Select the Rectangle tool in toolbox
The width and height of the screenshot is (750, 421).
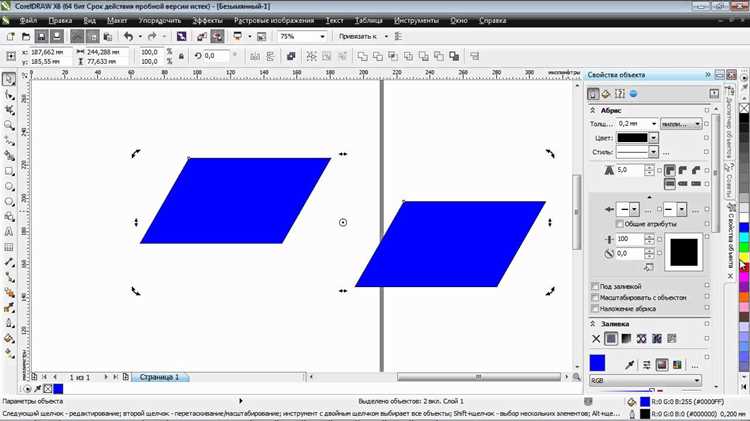pyautogui.click(x=9, y=171)
